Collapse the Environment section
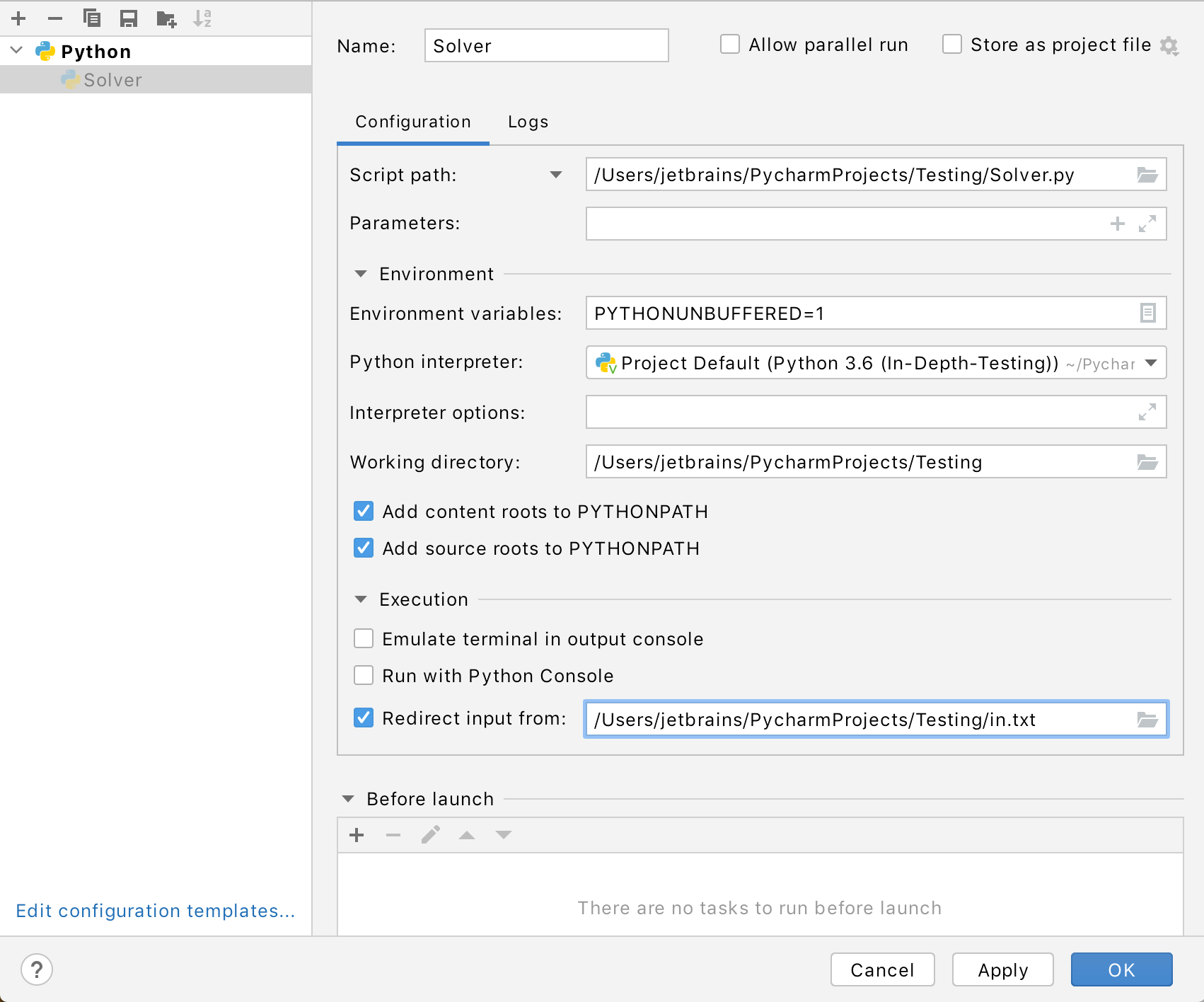This screenshot has height=1002, width=1204. coord(361,274)
